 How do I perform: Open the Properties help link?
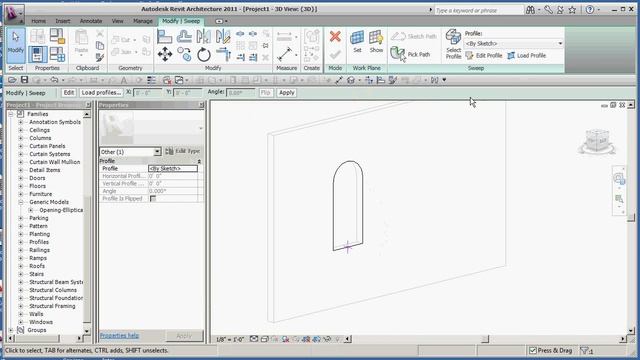(120, 336)
